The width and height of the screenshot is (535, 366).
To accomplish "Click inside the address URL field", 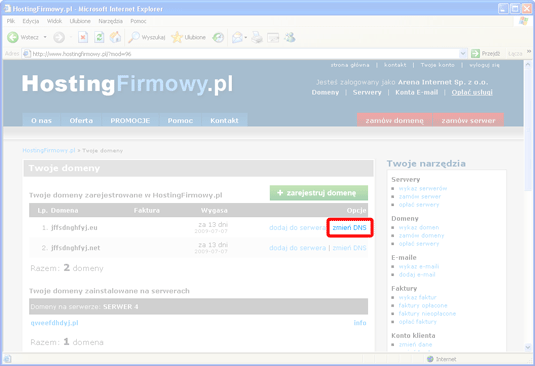I will click(245, 54).
